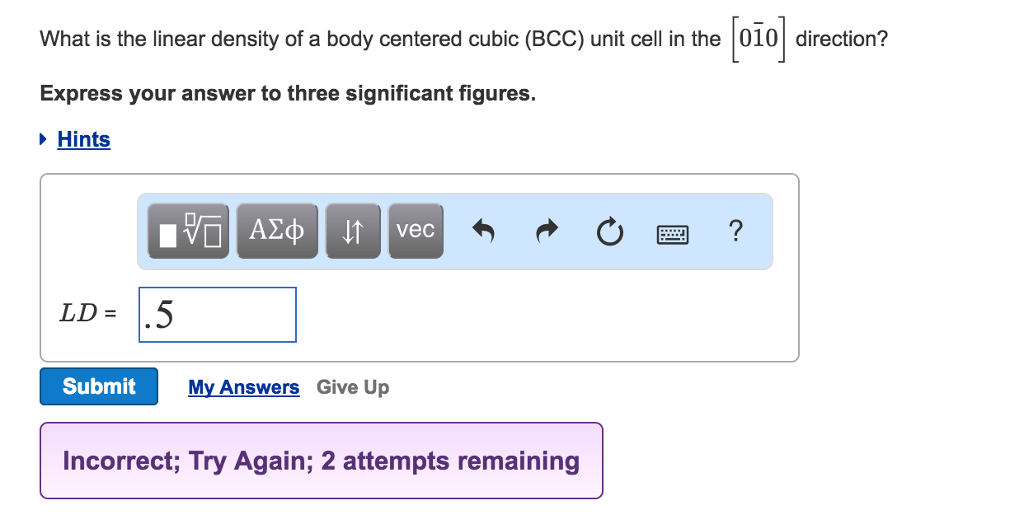Click the question mark help icon
1024x524 pixels.
tap(736, 232)
